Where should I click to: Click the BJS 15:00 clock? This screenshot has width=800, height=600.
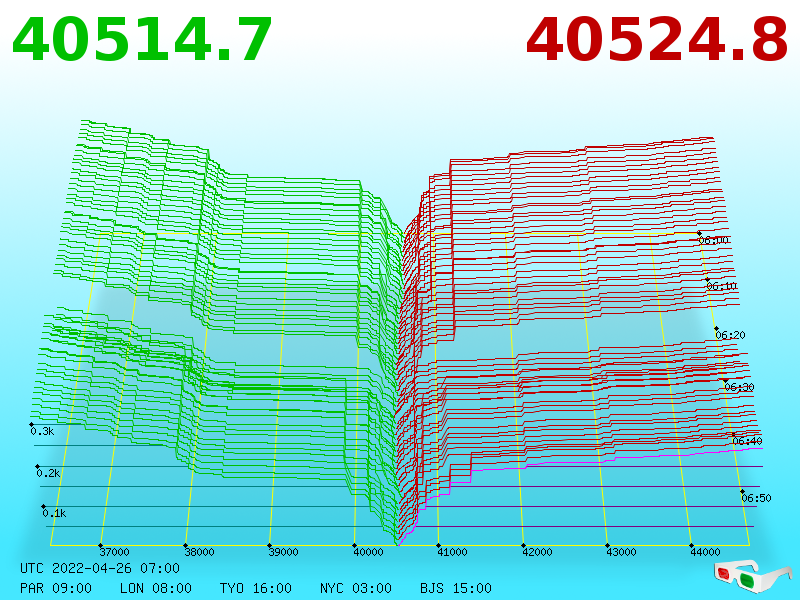(x=456, y=588)
